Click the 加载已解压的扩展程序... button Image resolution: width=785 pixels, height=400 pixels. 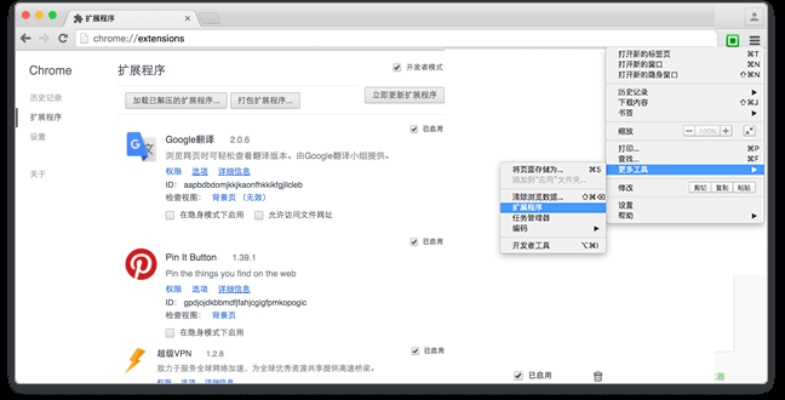point(176,101)
